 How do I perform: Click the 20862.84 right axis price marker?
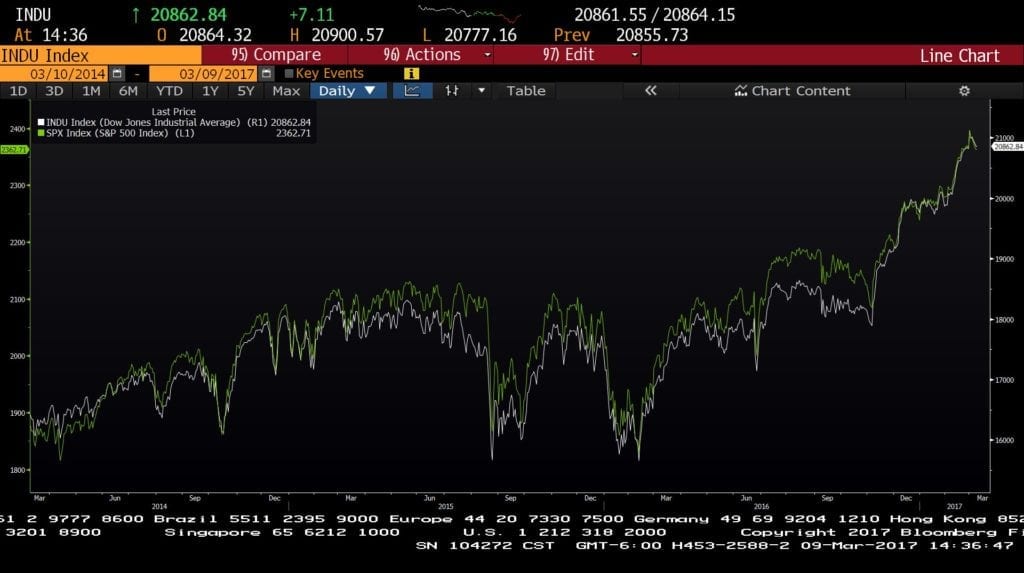[1008, 147]
